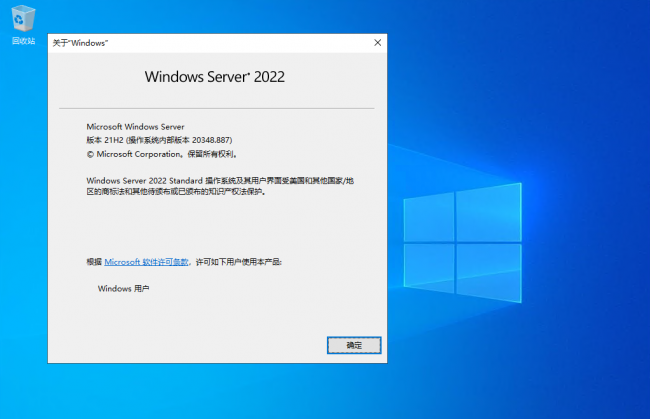Click the Windows Server 2022 heading
The width and height of the screenshot is (650, 419).
point(215,77)
